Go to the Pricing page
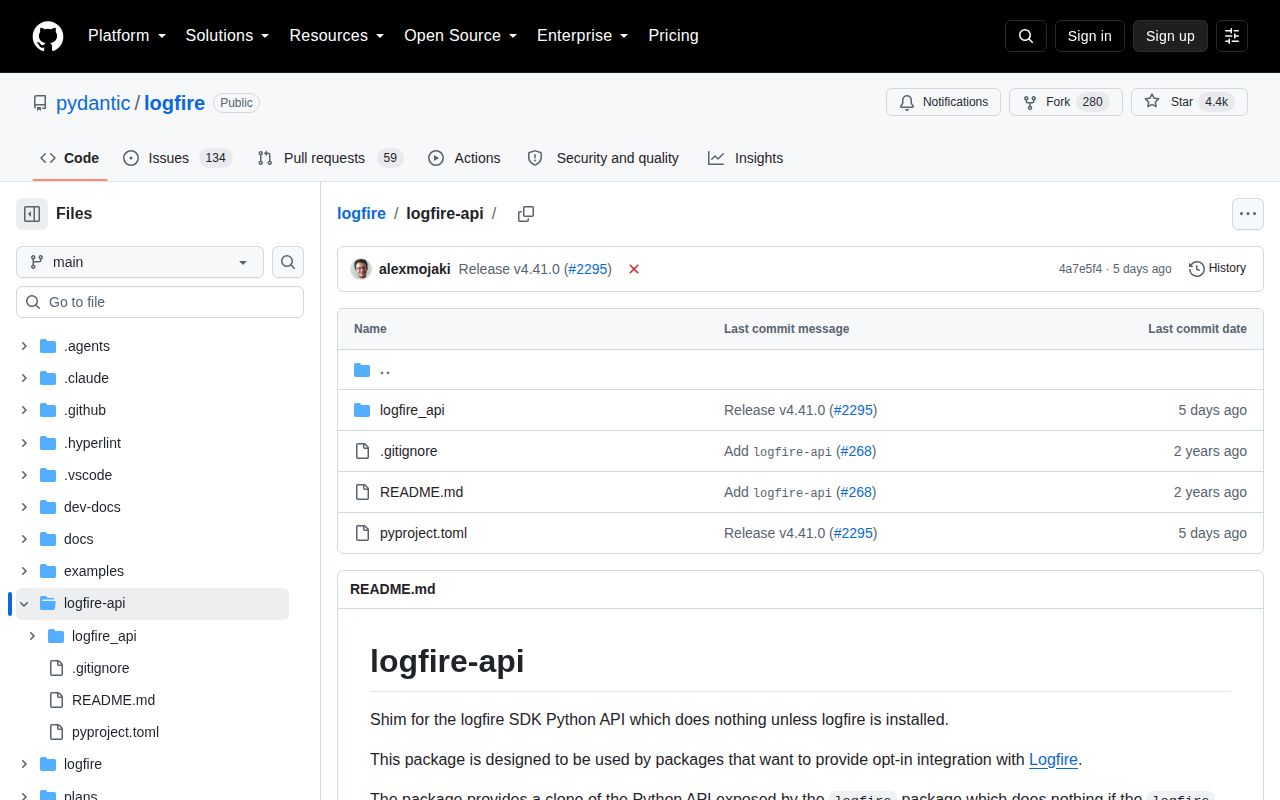Screen dimensions: 1280x800 (x=673, y=36)
